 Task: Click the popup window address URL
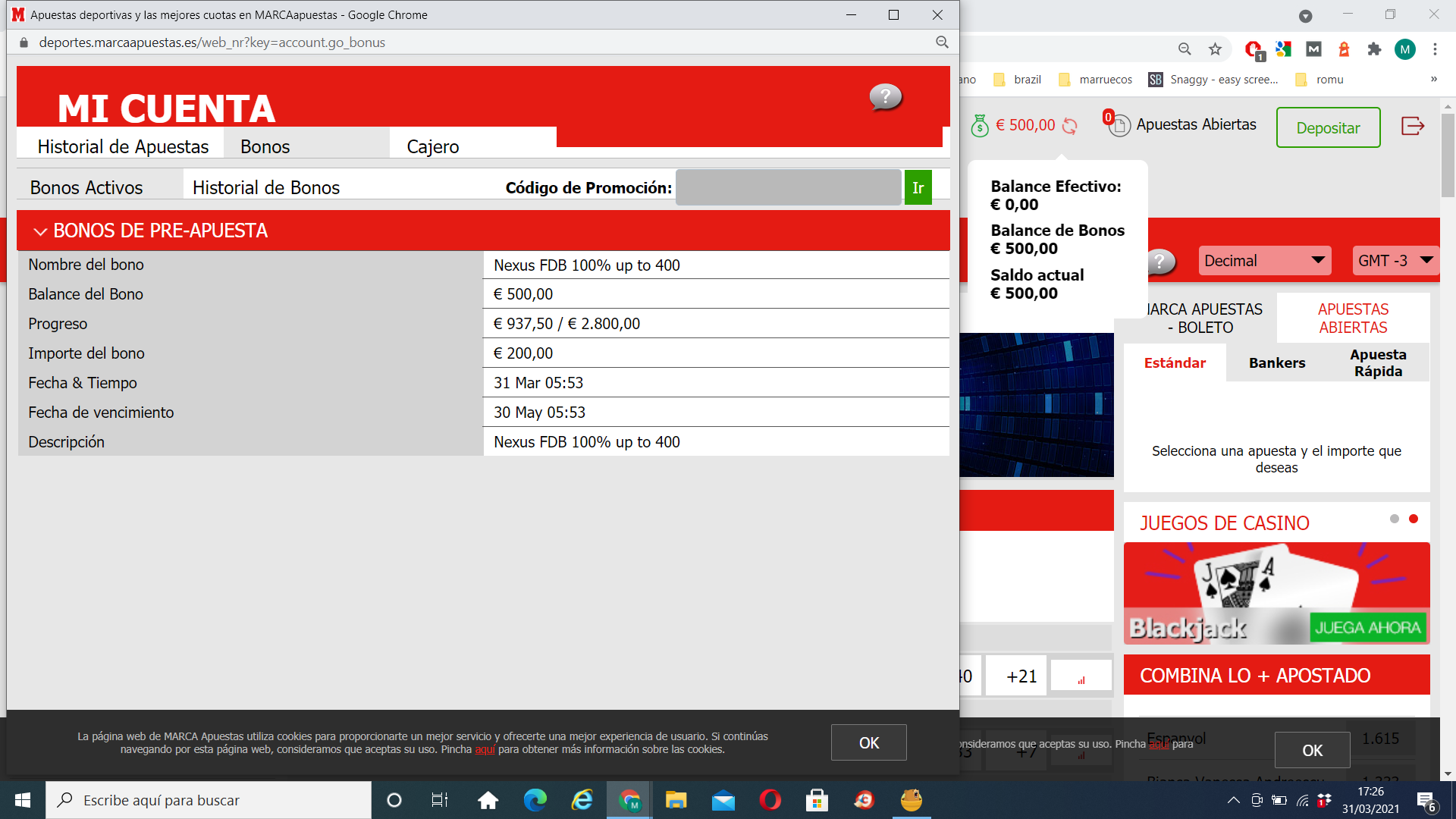click(212, 42)
